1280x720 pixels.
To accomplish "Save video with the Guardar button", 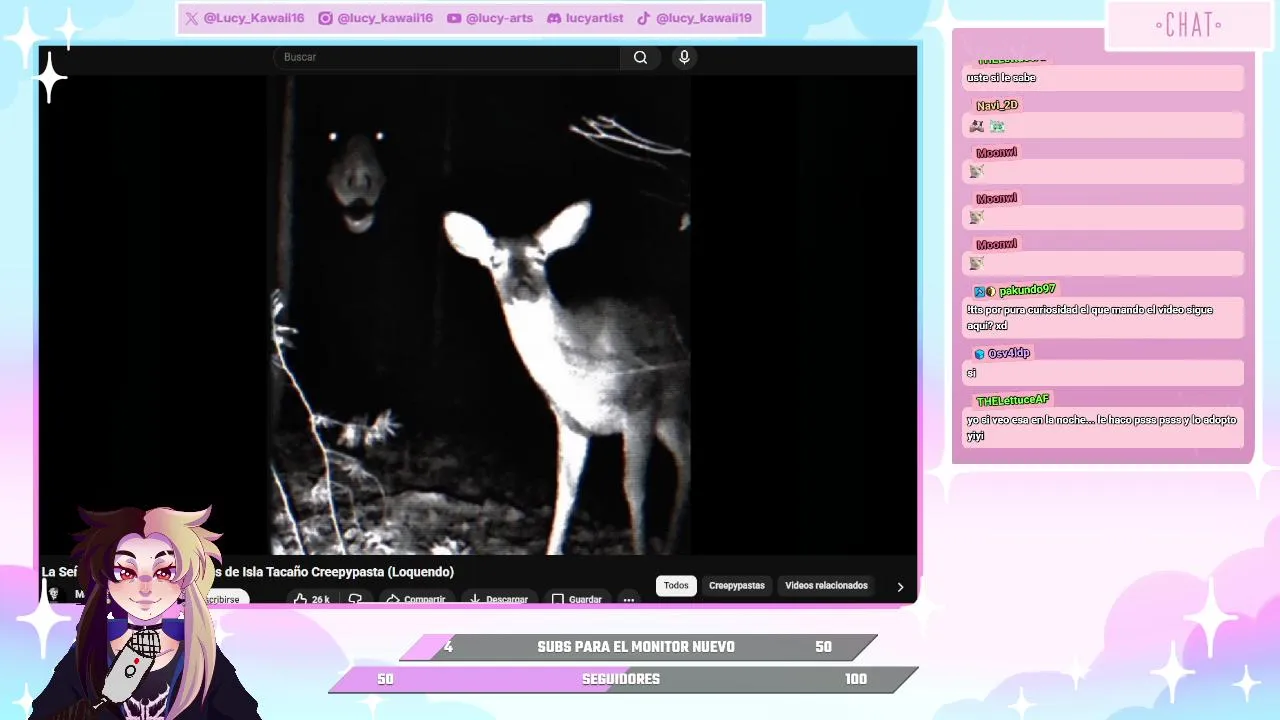I will click(576, 599).
